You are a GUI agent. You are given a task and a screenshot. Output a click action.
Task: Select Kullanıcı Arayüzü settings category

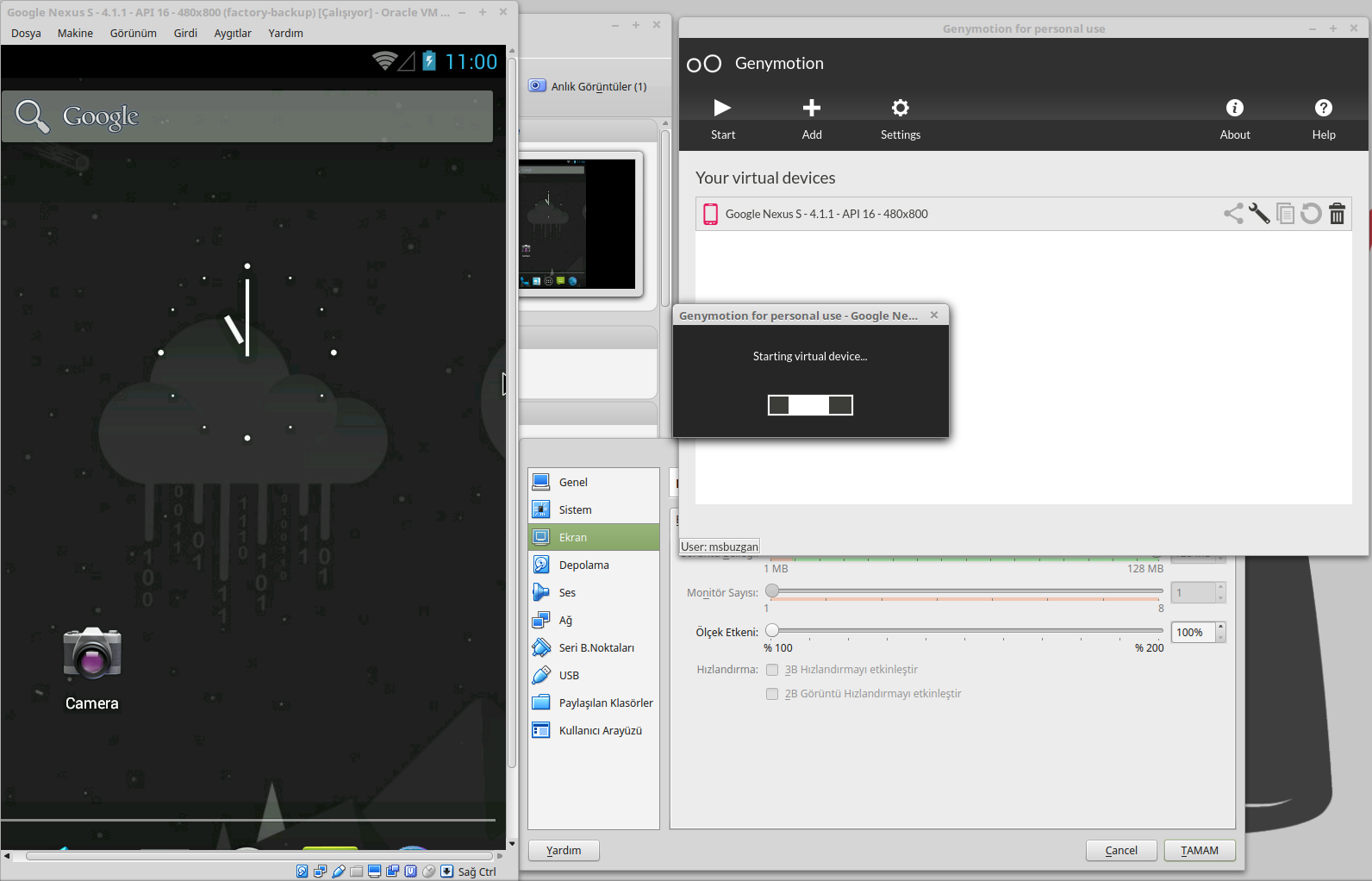tap(594, 730)
